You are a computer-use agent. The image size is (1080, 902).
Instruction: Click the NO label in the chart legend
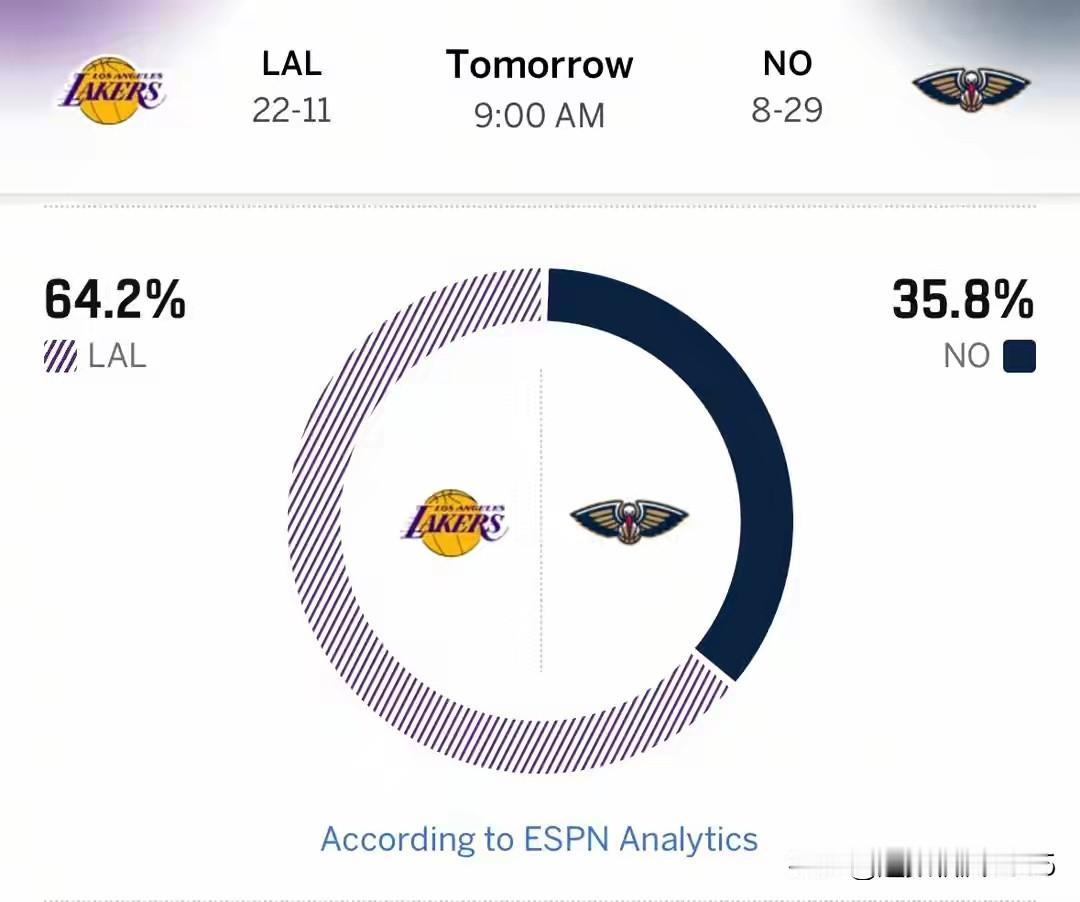click(x=966, y=357)
